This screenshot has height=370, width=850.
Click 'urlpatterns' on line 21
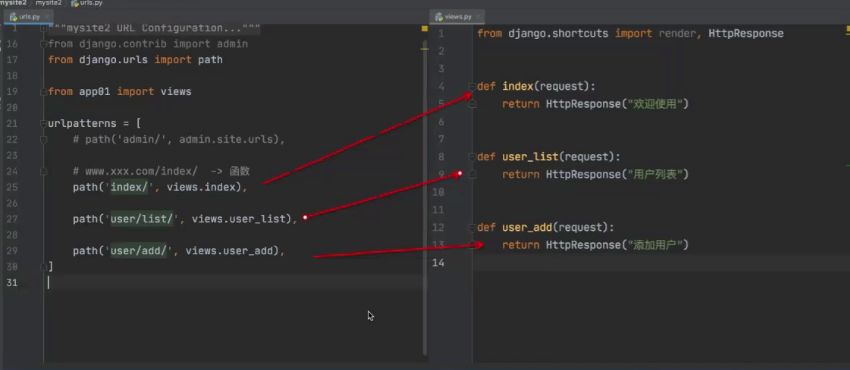(82, 124)
